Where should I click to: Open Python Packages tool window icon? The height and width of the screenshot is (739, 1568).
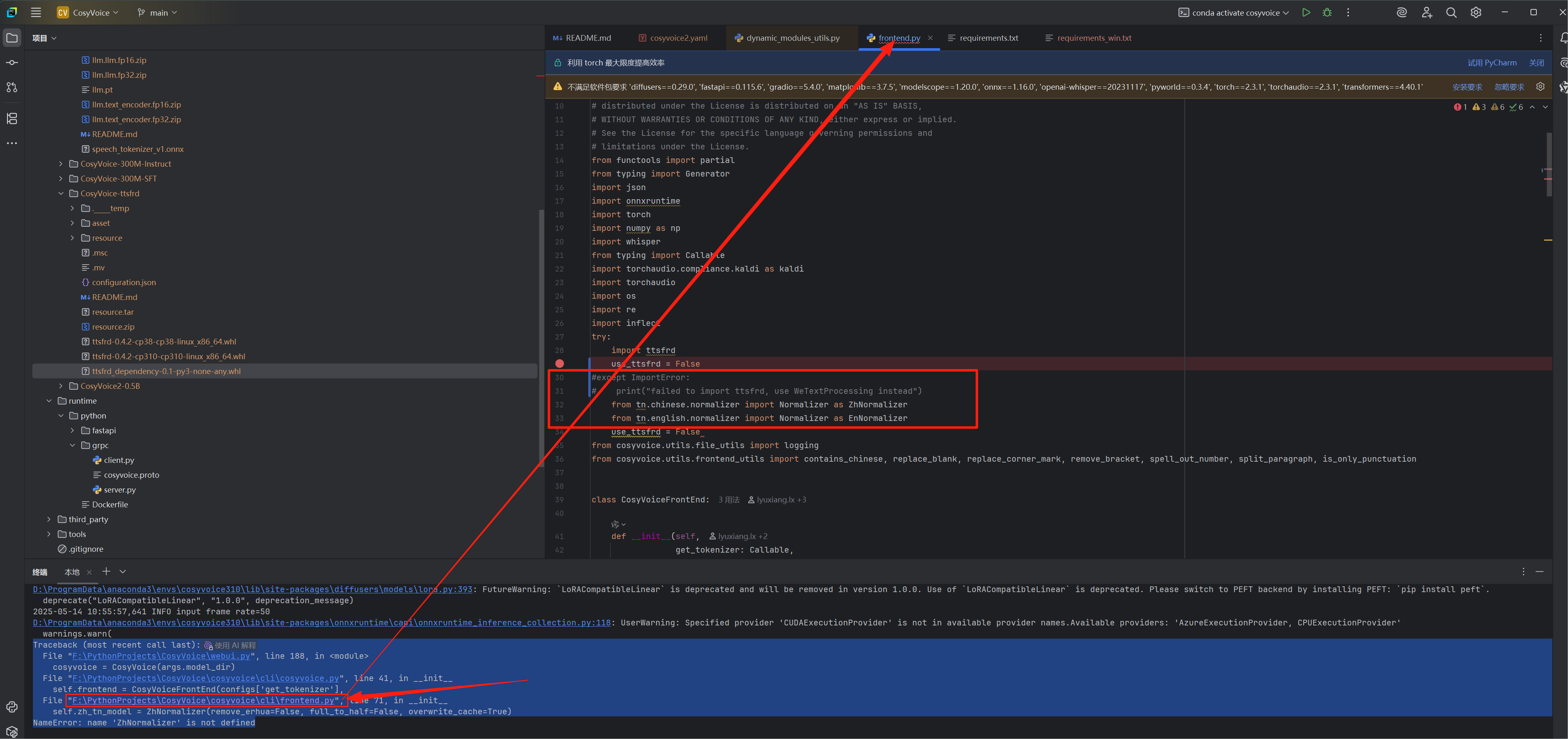12,732
